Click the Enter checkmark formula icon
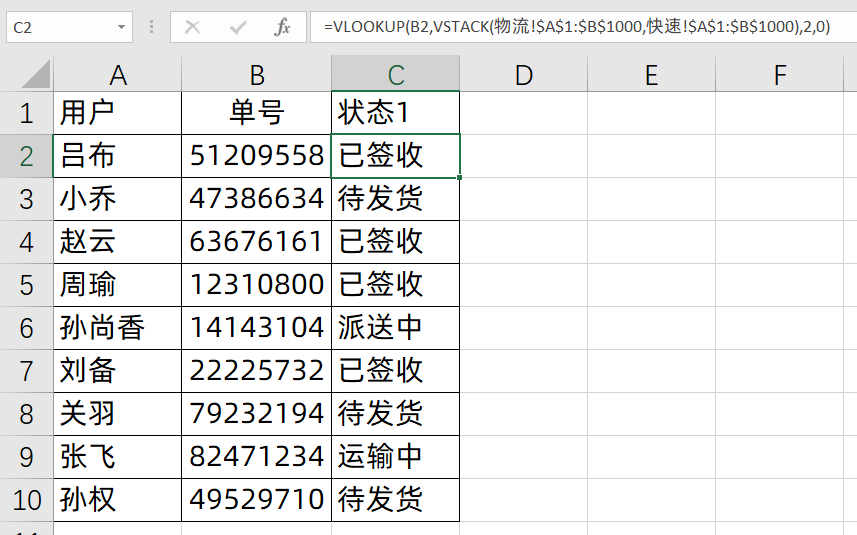The image size is (857, 535). [x=238, y=27]
